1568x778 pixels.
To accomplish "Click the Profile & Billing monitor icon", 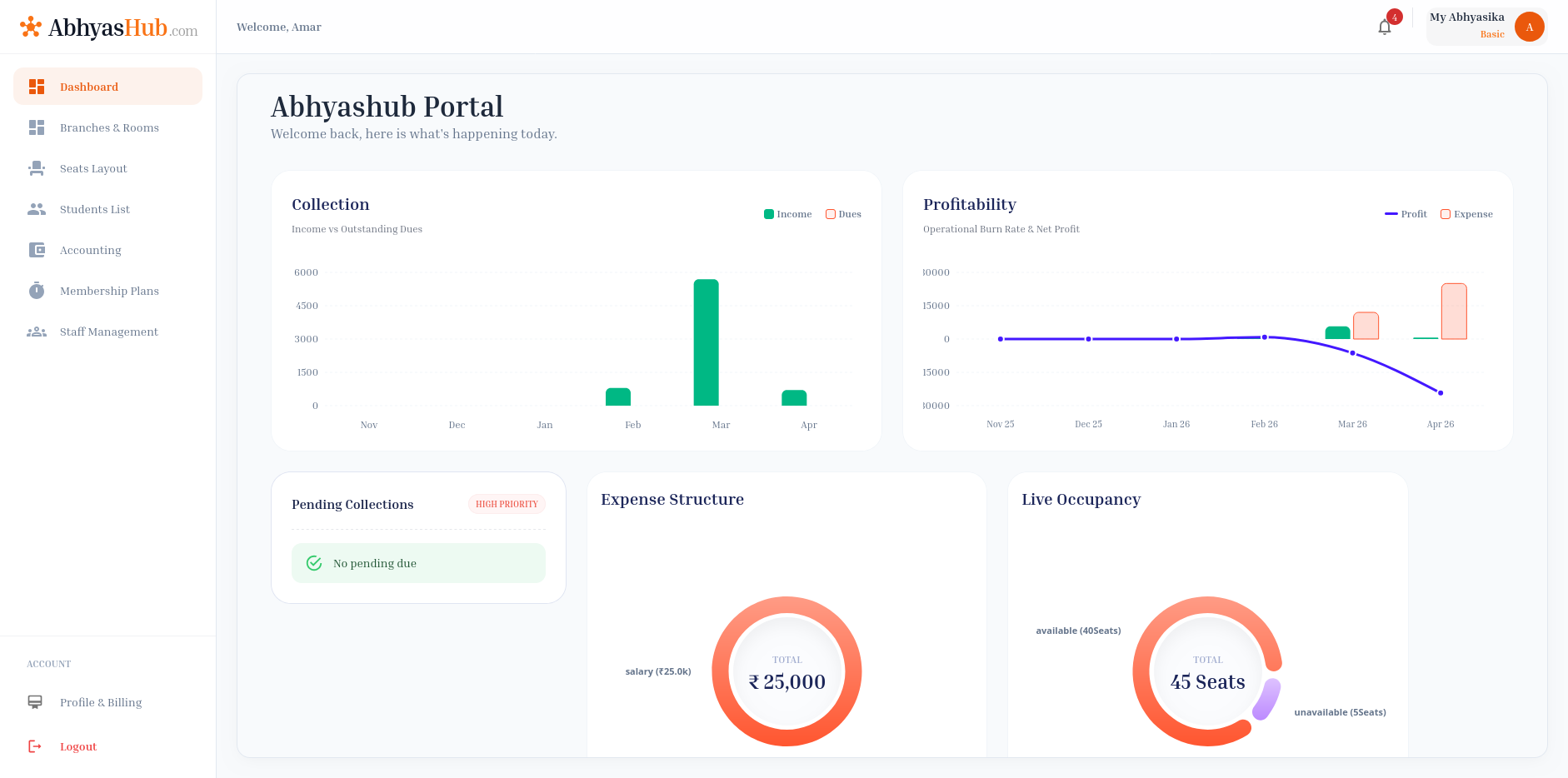I will click(34, 701).
